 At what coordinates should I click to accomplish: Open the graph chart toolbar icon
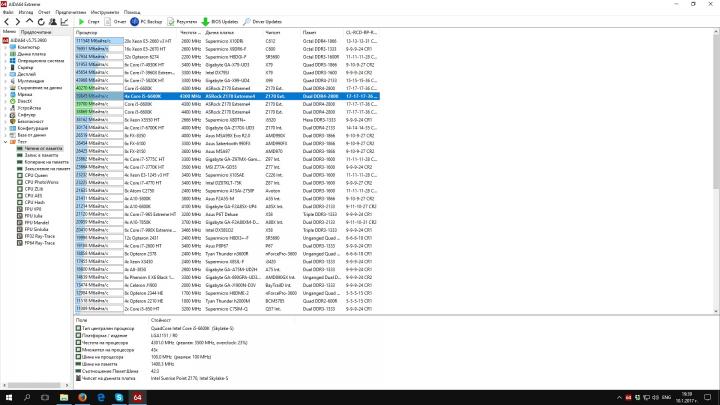coord(64,22)
